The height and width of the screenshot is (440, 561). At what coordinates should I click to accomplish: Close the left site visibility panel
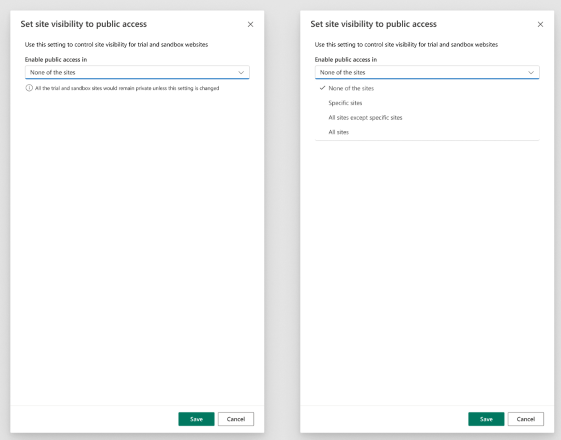[250, 24]
